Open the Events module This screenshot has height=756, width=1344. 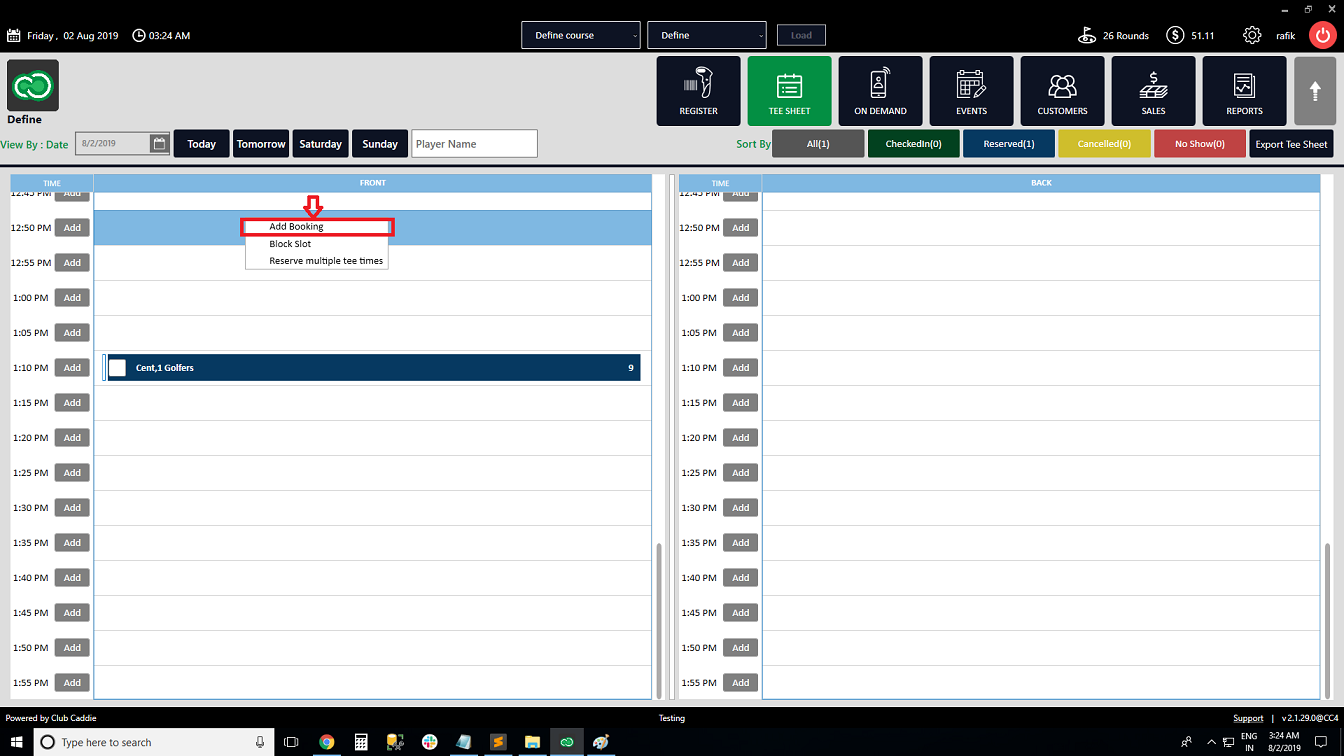[971, 91]
